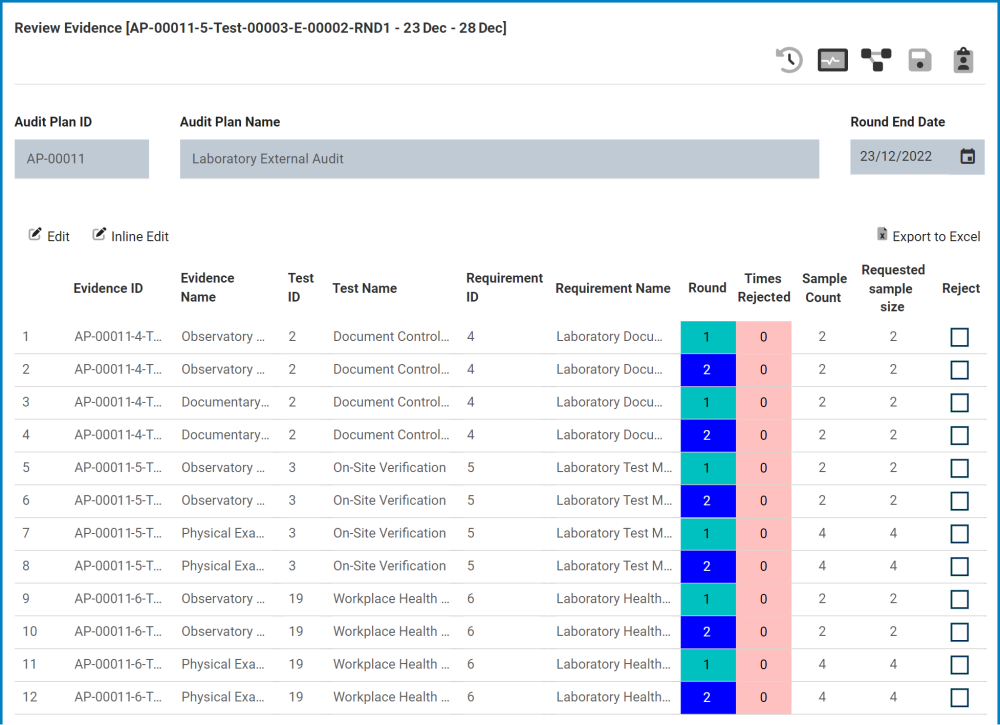Select the Reject checkbox for row 12
This screenshot has width=1000, height=725.
point(959,698)
